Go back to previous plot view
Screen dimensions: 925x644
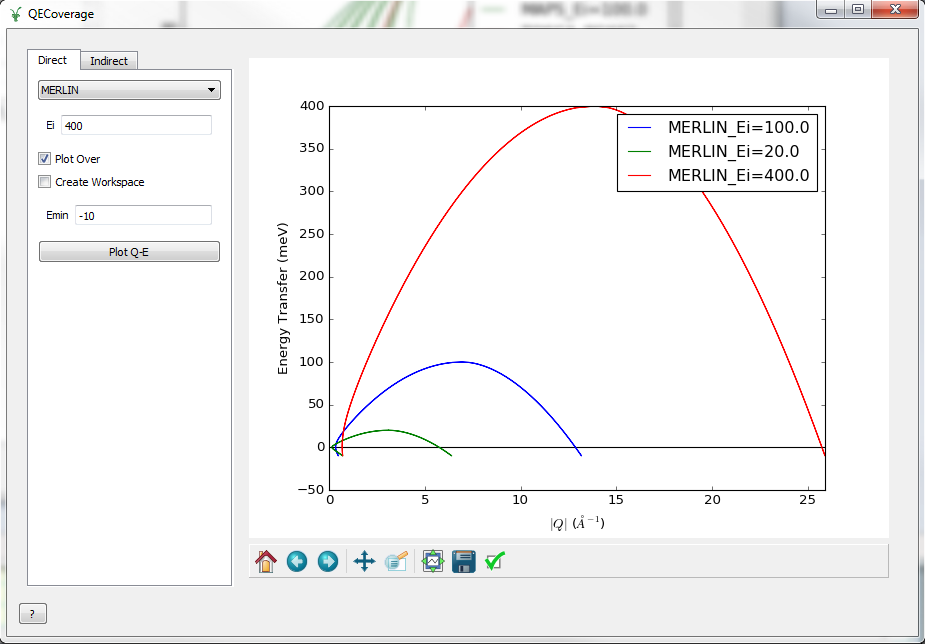point(297,561)
